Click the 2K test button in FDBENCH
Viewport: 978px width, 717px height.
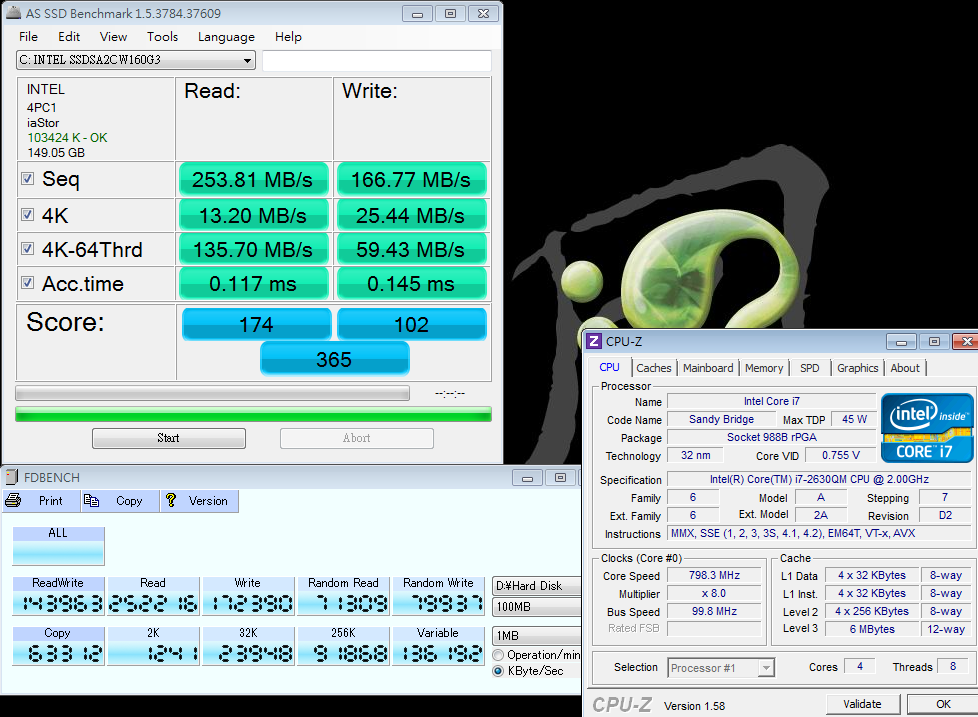(x=153, y=645)
